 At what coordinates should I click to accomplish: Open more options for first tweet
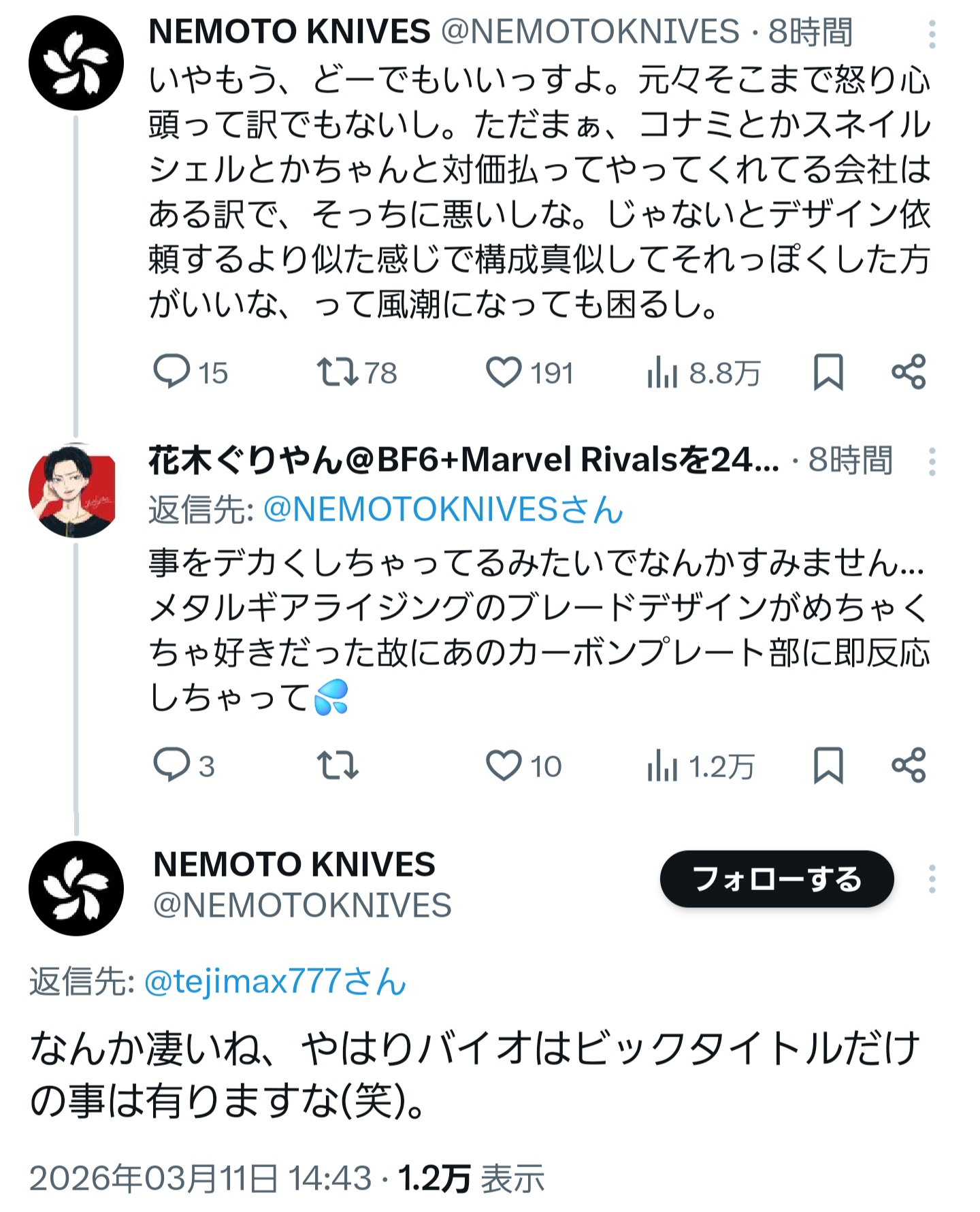pyautogui.click(x=932, y=34)
